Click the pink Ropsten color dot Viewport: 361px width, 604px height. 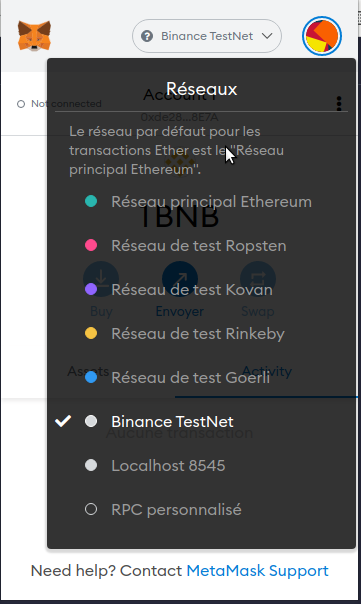(x=91, y=245)
